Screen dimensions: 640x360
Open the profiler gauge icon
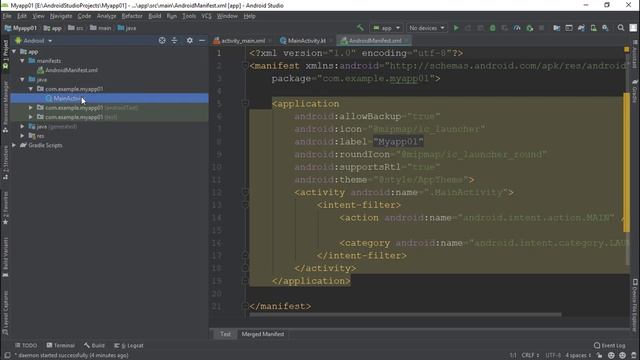[517, 28]
